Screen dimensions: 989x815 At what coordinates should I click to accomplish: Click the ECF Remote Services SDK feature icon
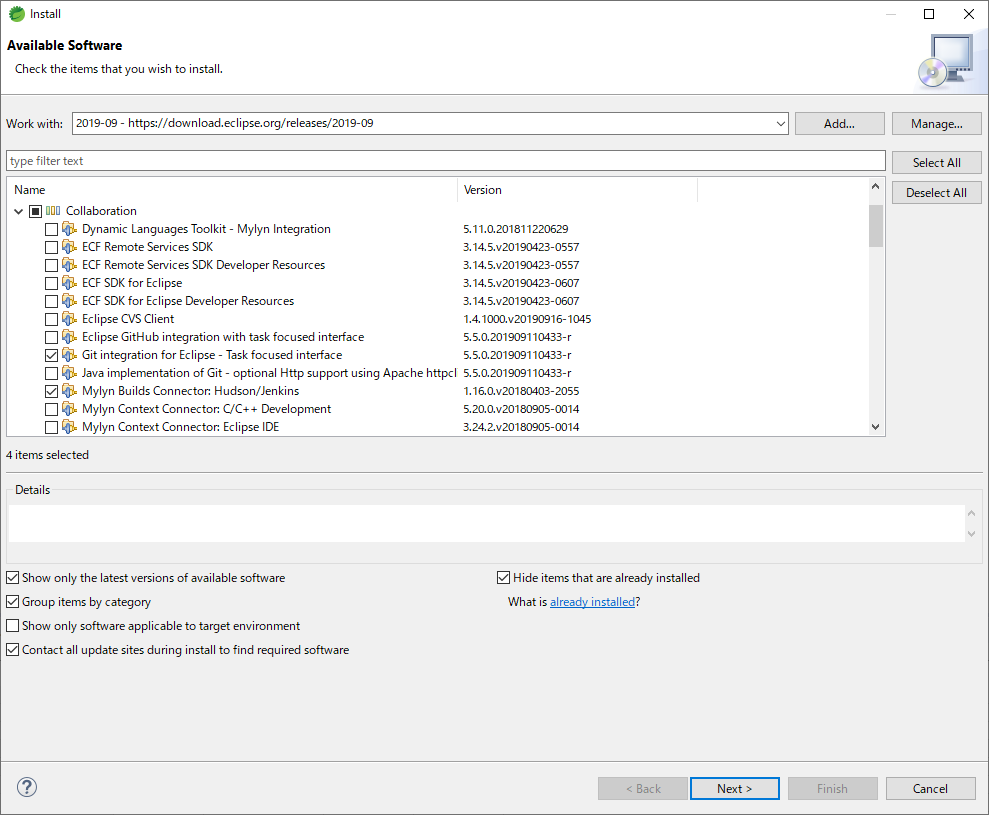tap(70, 247)
